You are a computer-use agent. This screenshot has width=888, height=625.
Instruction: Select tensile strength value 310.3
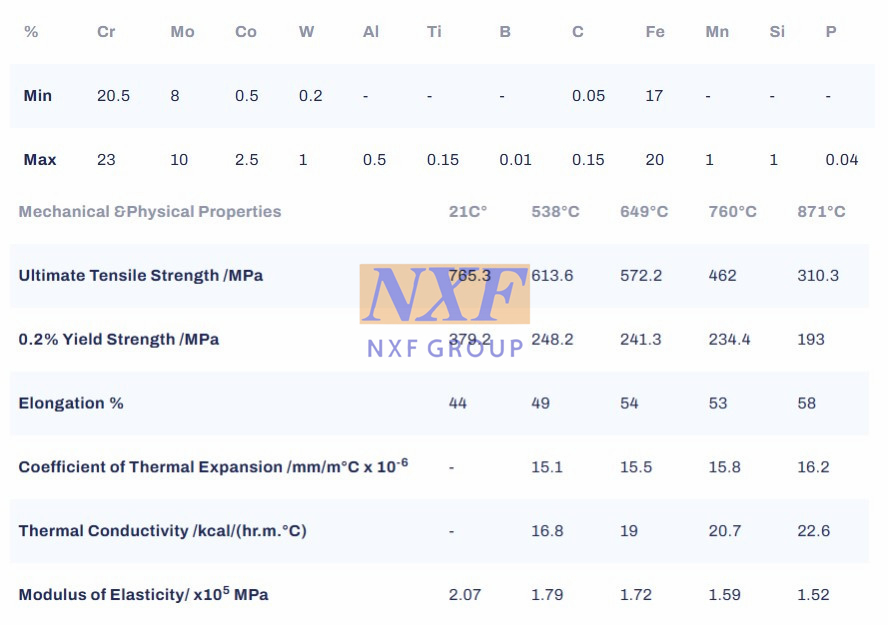point(818,276)
